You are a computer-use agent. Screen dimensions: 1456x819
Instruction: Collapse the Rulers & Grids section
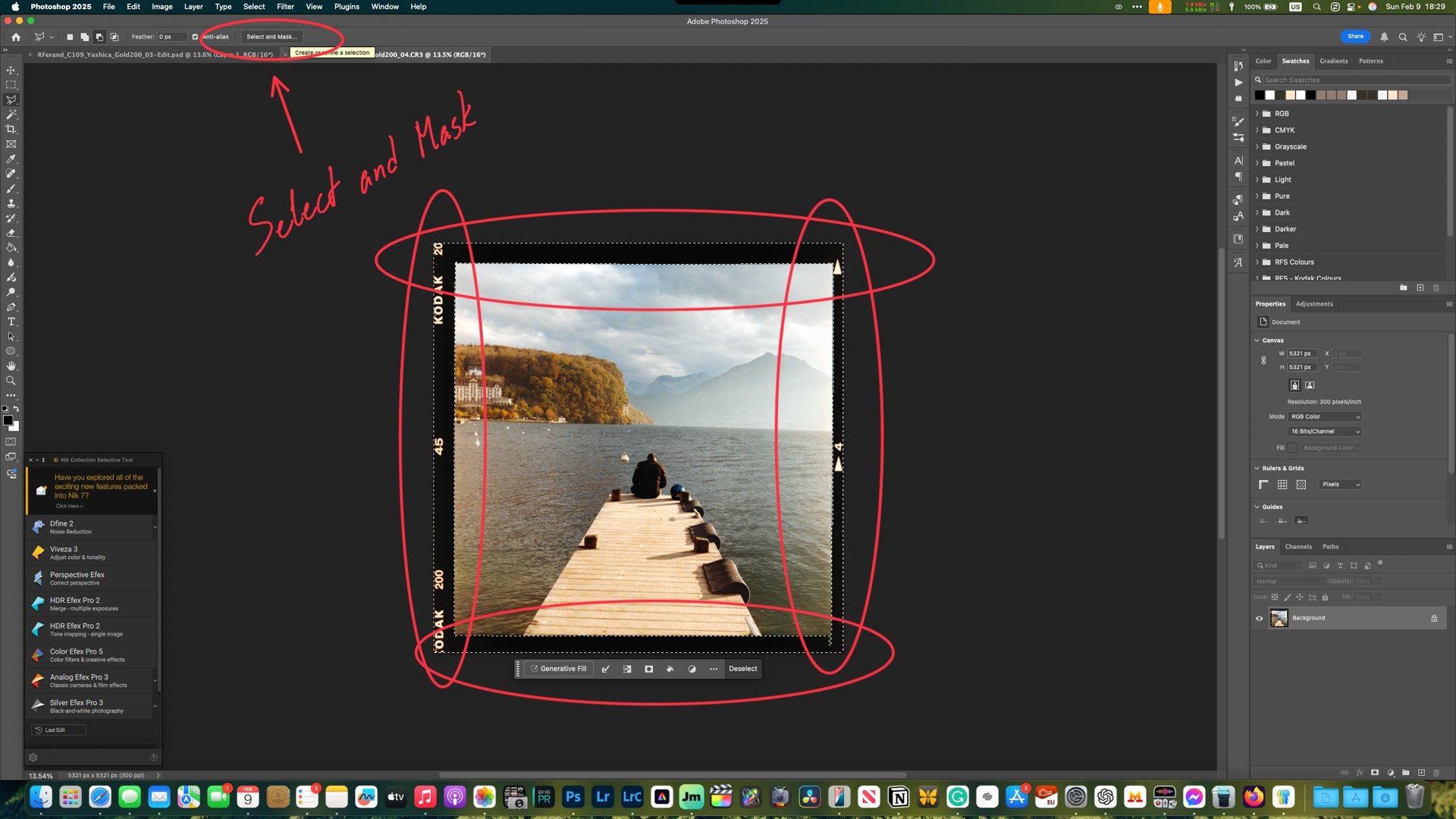click(1257, 469)
